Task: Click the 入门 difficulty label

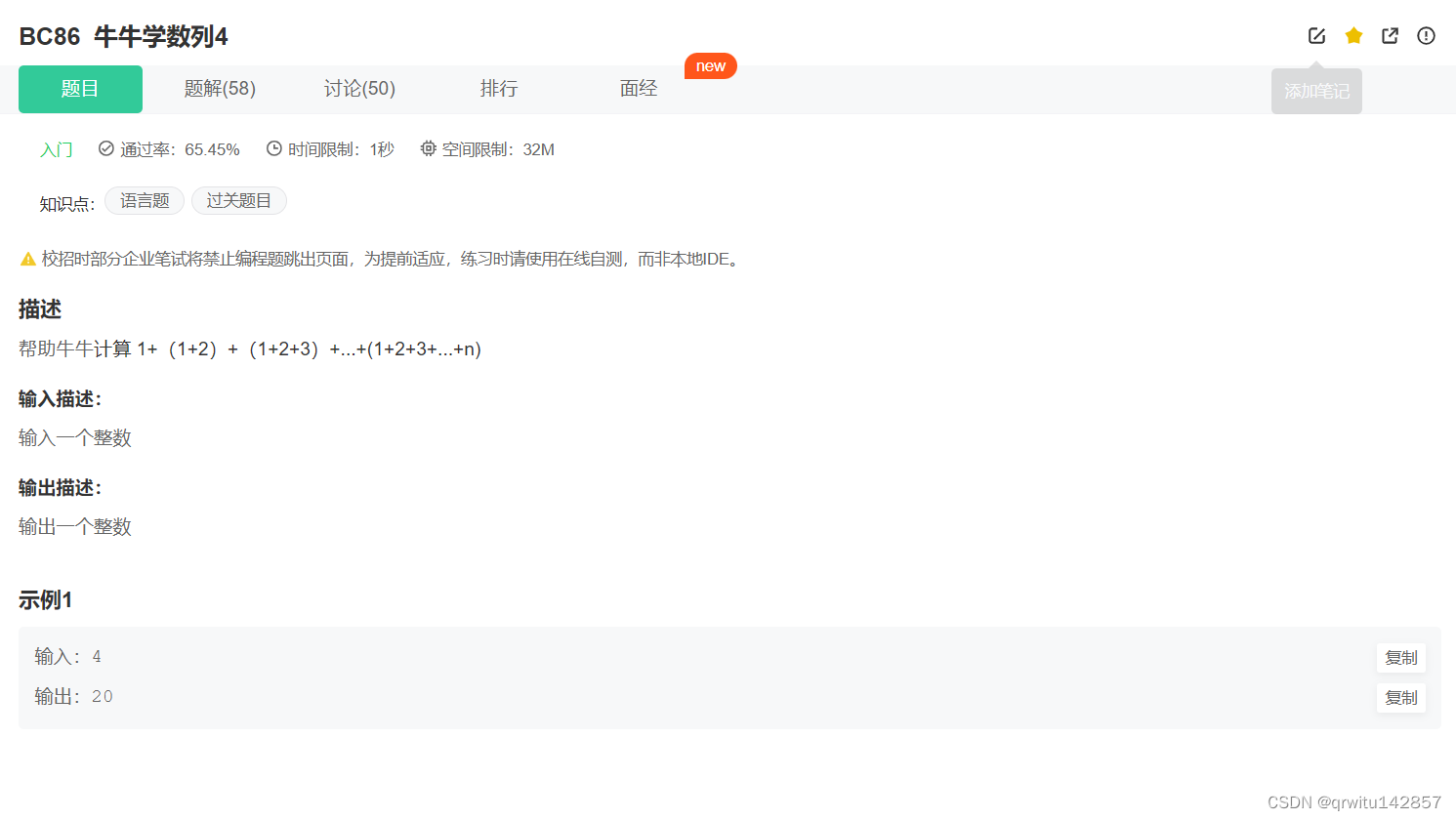Action: 57,149
